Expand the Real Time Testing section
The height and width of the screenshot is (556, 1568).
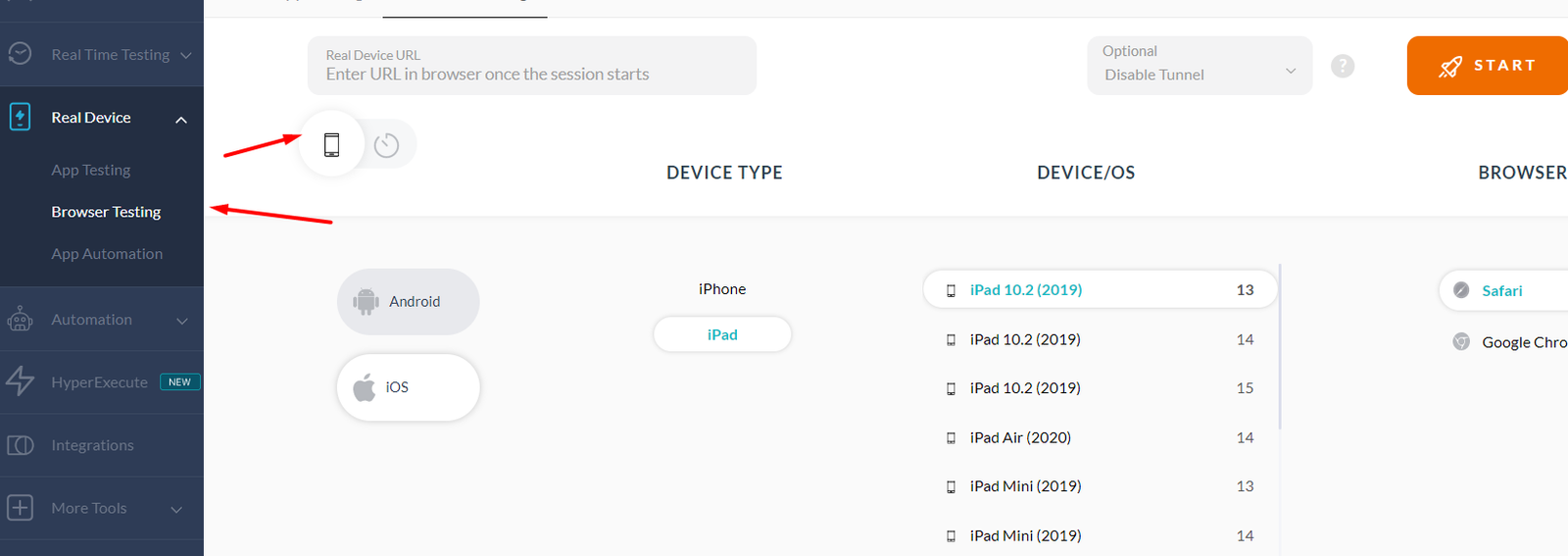[186, 55]
